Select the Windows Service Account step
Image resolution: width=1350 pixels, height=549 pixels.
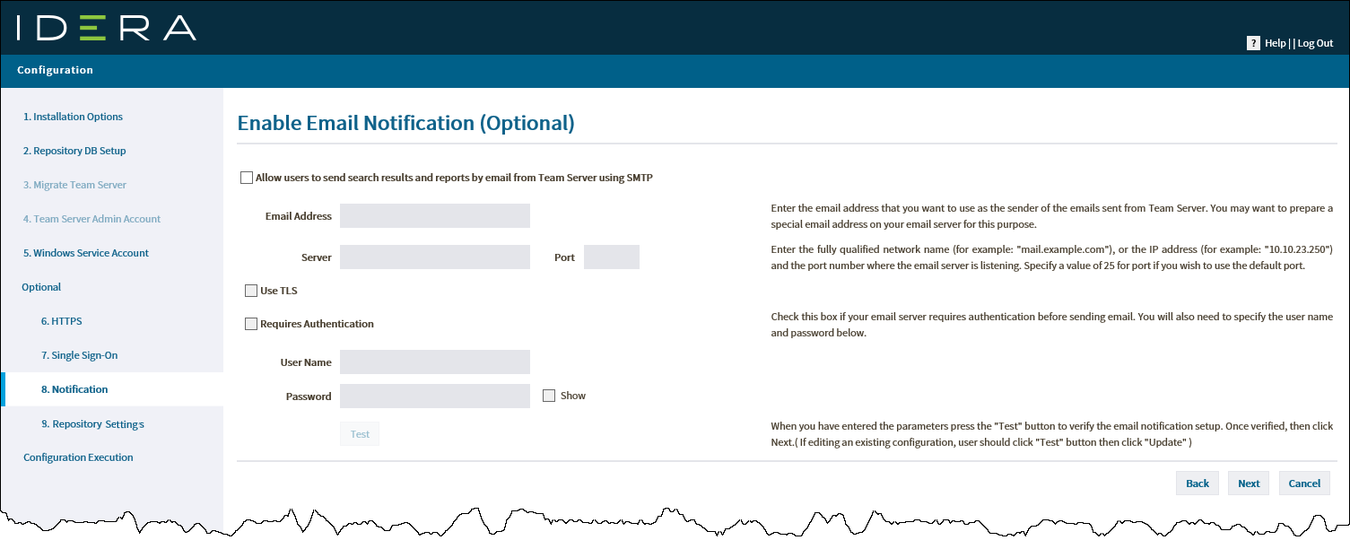[86, 253]
